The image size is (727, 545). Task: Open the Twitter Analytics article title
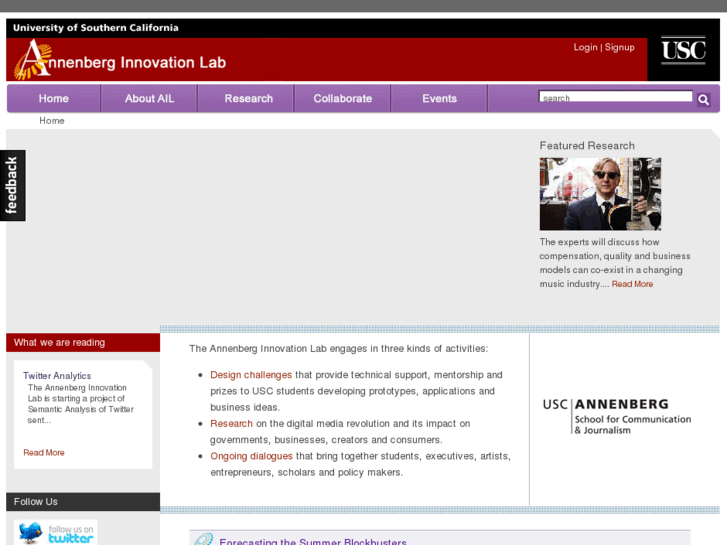tap(57, 376)
